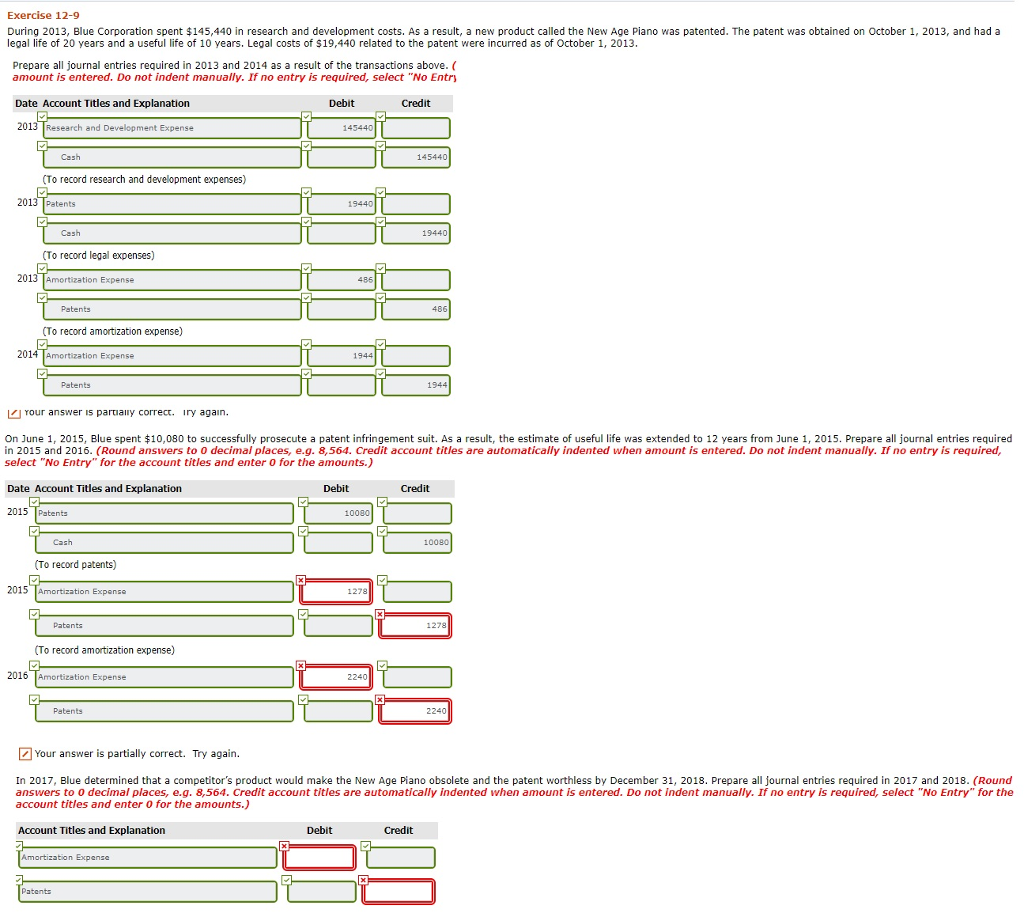Click the 2014 debit field showing 1944
Image resolution: width=1024 pixels, height=913 pixels.
point(342,356)
